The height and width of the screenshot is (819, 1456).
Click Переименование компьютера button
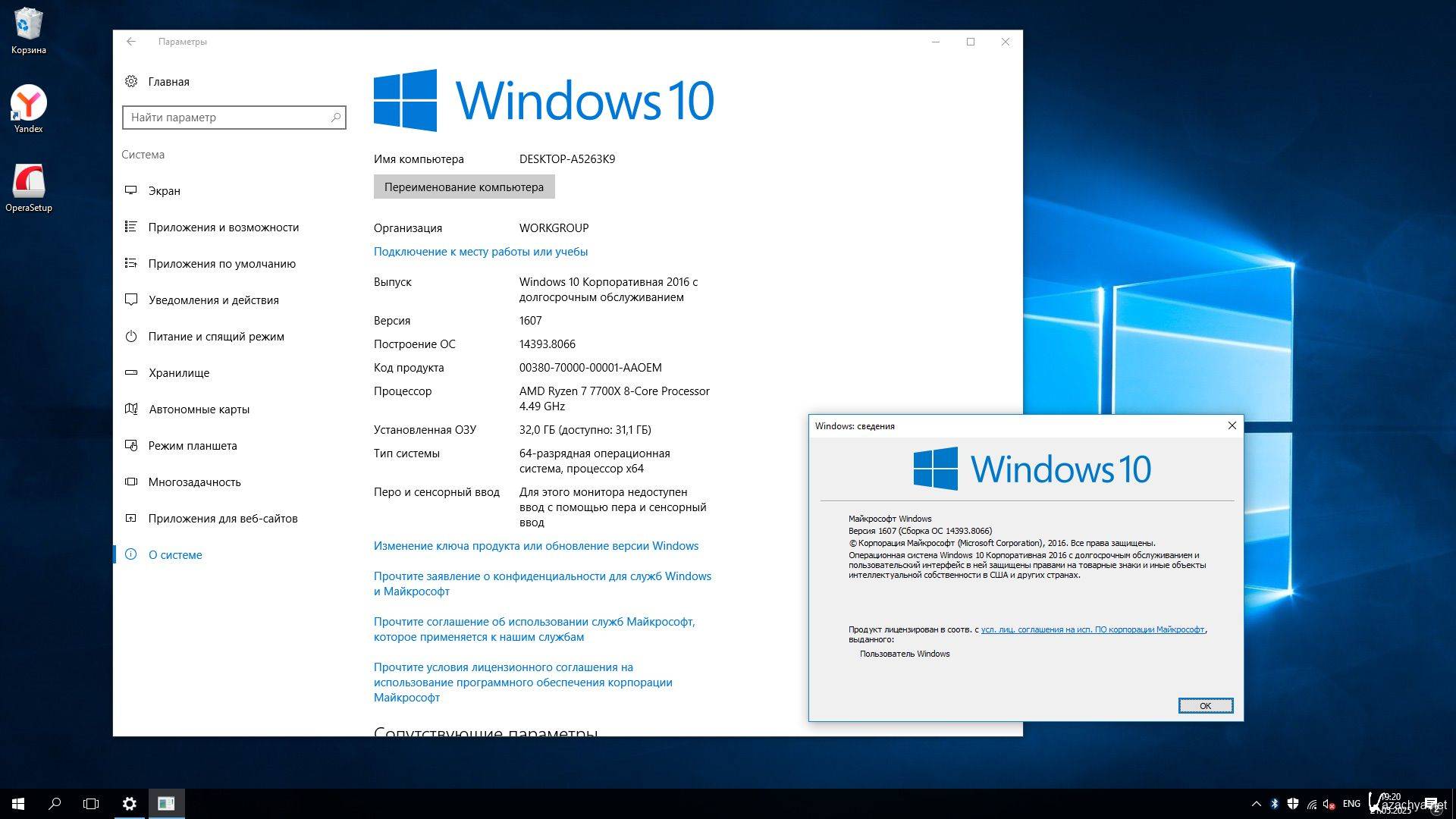(x=463, y=187)
